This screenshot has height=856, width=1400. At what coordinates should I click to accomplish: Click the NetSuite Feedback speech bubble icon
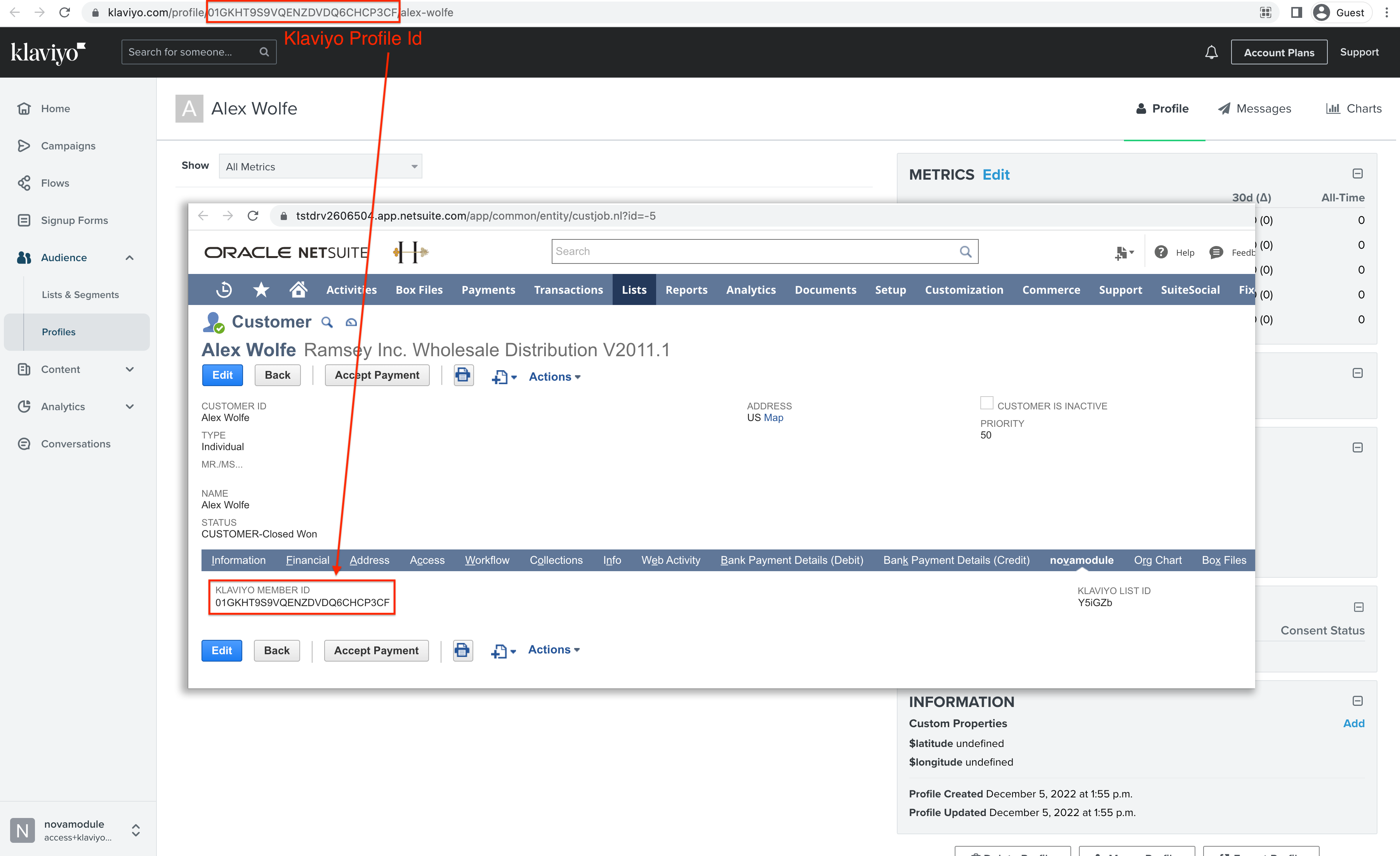pyautogui.click(x=1216, y=252)
